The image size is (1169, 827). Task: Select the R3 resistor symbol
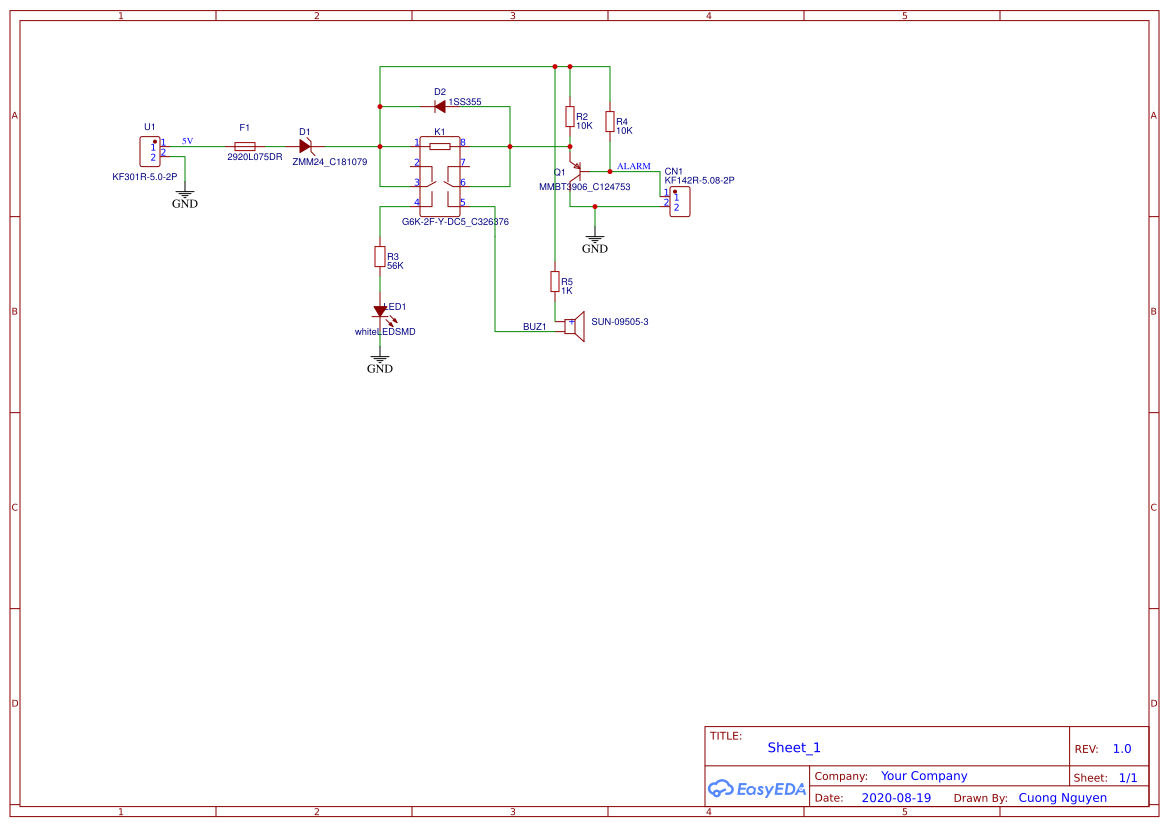click(380, 257)
